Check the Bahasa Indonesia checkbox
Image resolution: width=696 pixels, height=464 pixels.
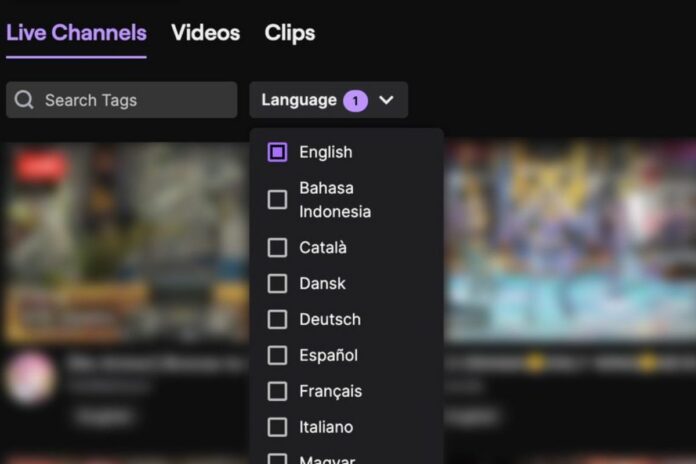278,200
